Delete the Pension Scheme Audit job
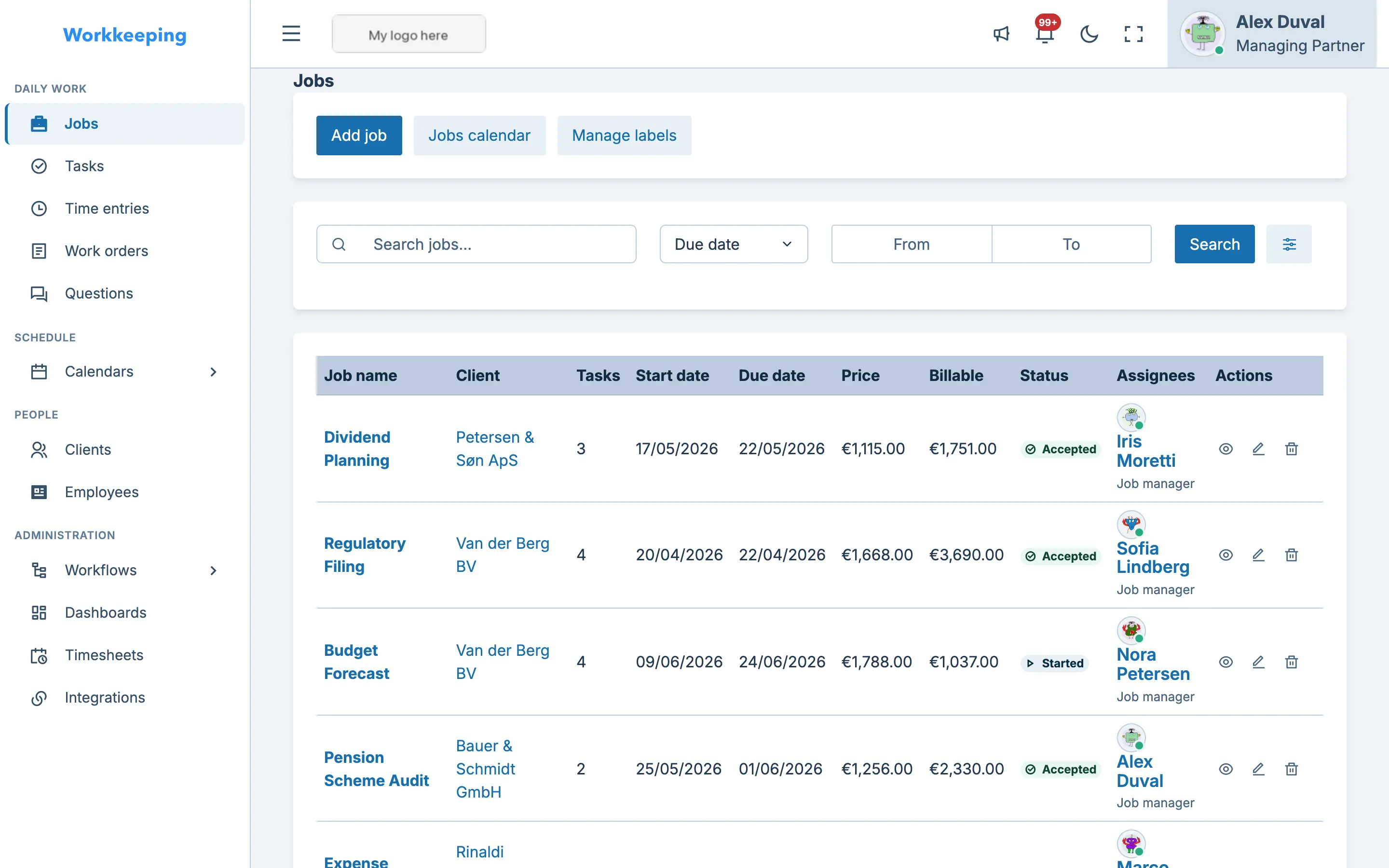The width and height of the screenshot is (1389, 868). coord(1292,769)
